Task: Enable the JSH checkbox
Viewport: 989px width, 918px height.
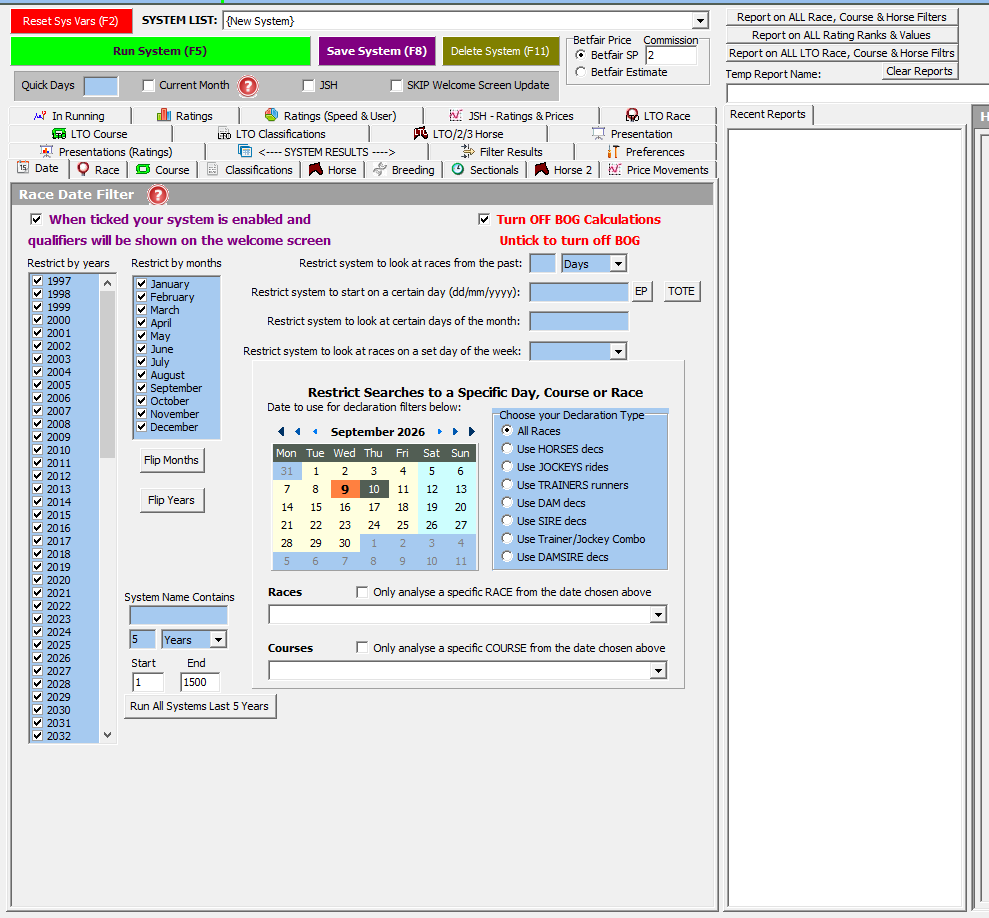Action: click(308, 85)
